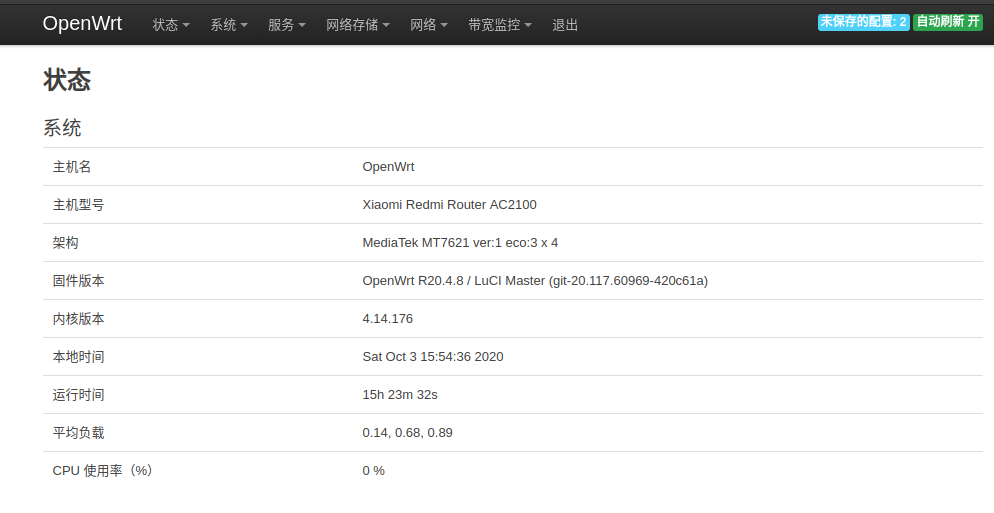
Task: Click the uptime value 15h 23m 32s
Action: tap(400, 395)
